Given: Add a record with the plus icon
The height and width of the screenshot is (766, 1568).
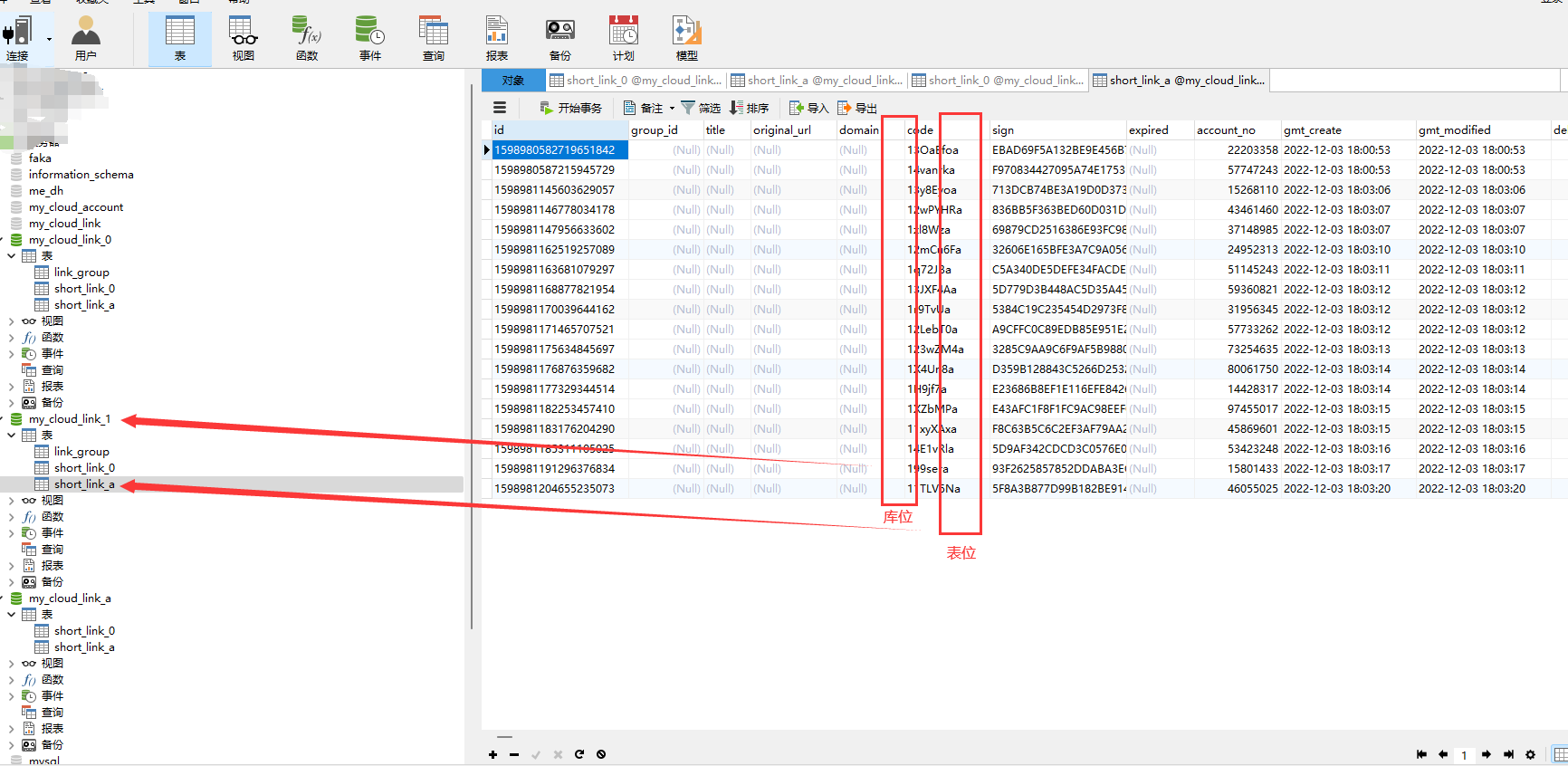Looking at the screenshot, I should tap(492, 754).
